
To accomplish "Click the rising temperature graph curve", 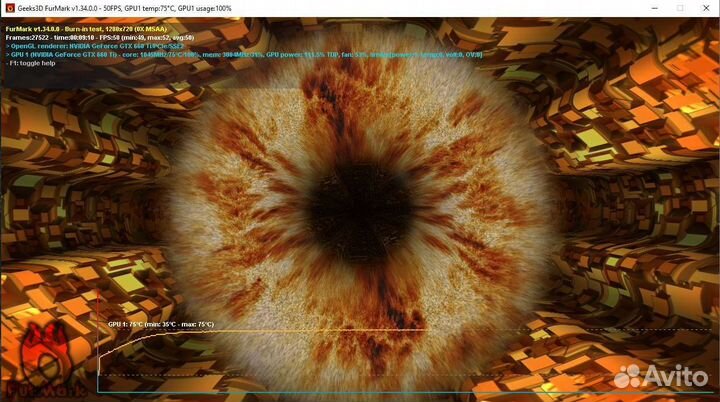I will click(x=133, y=341).
